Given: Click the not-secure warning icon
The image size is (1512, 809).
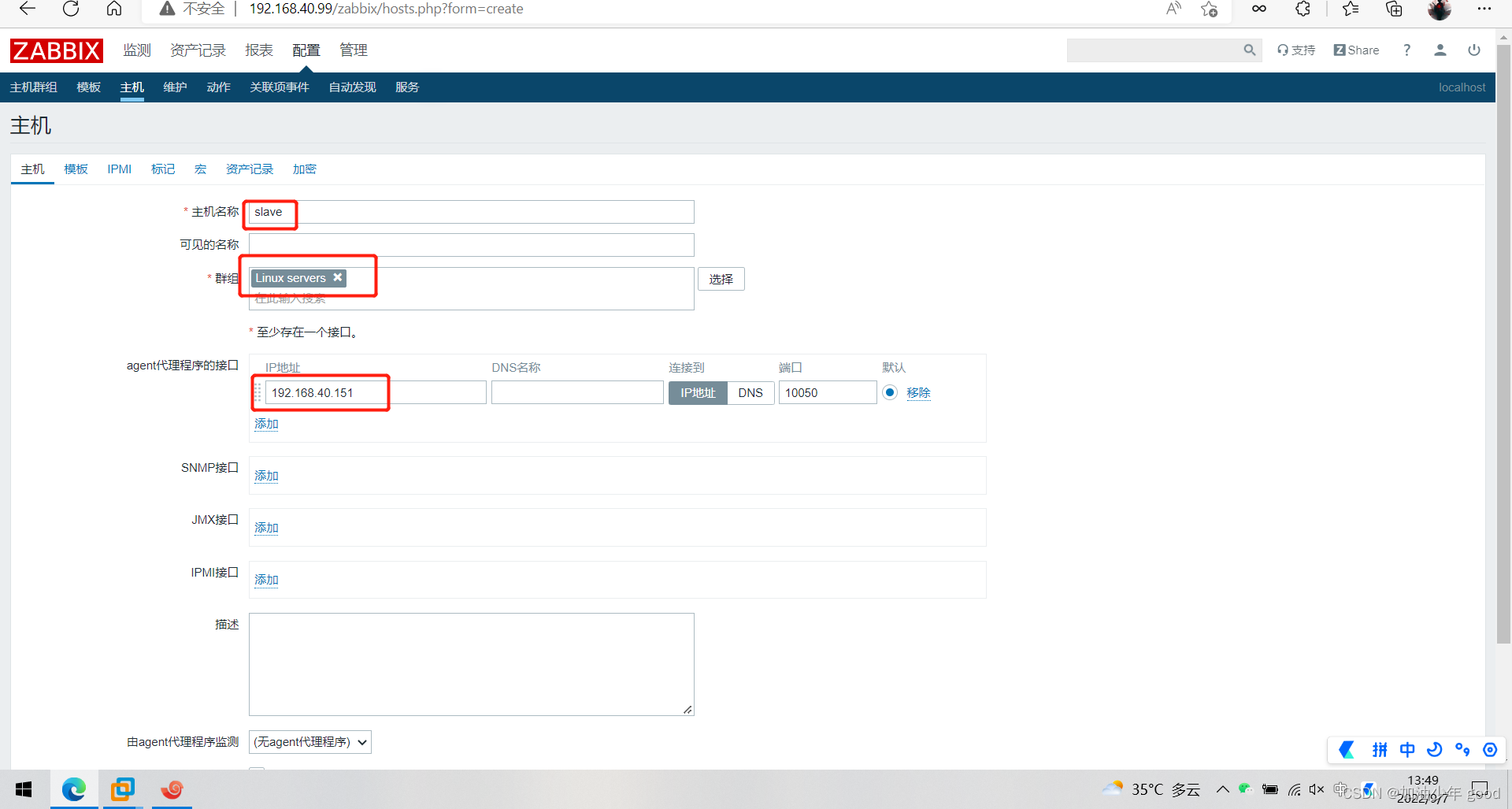Looking at the screenshot, I should tap(167, 9).
